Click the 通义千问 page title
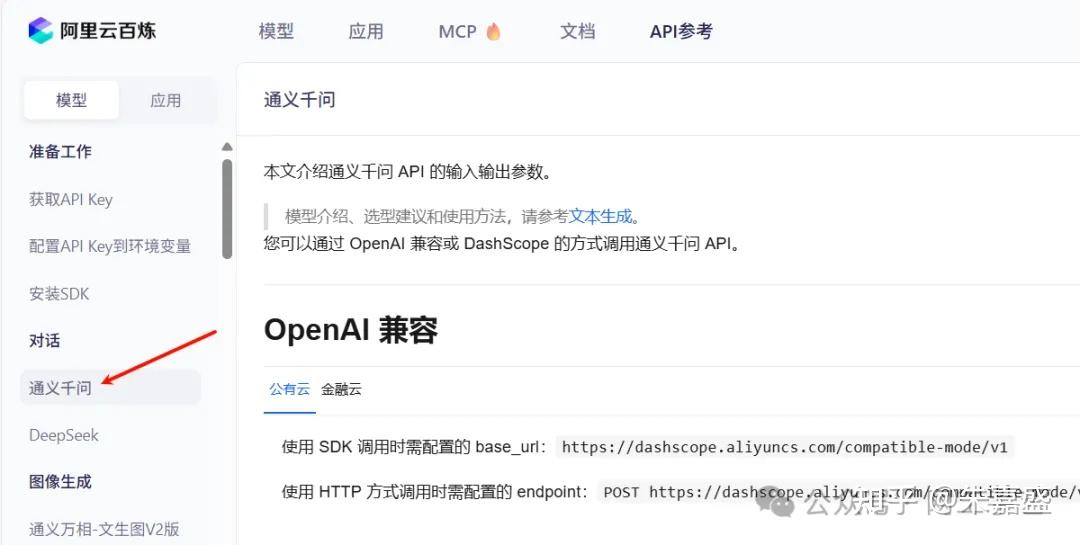The image size is (1080, 545). [x=300, y=100]
